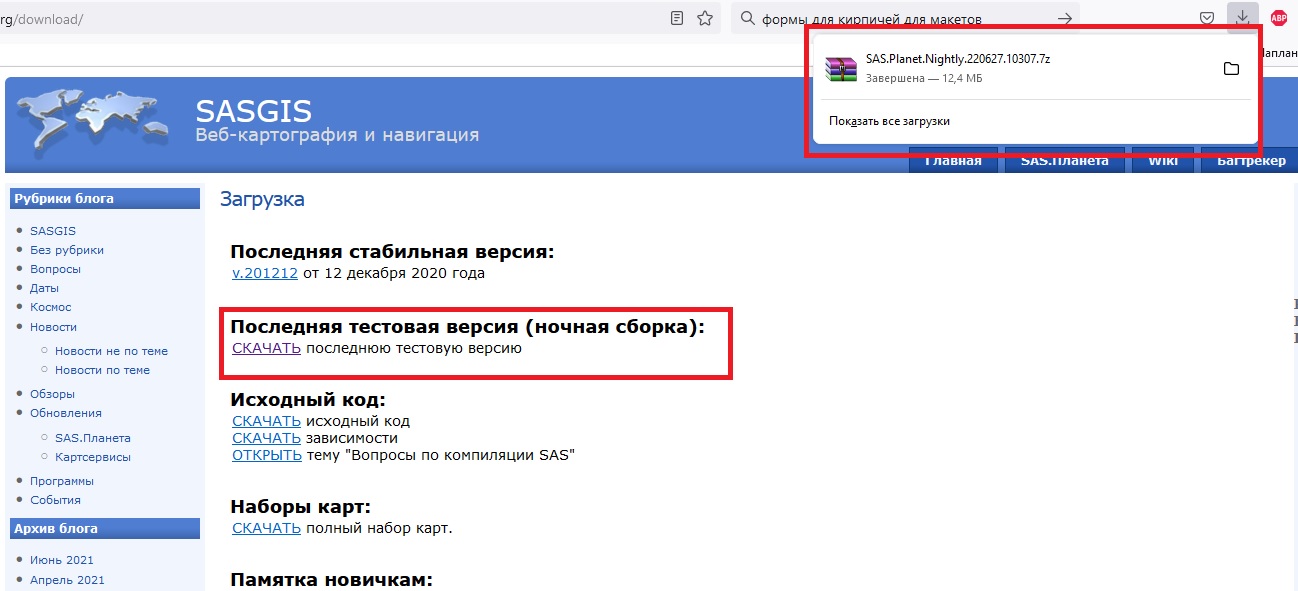
Task: Open the 'Wiki' navigation tab
Action: coord(1162,161)
